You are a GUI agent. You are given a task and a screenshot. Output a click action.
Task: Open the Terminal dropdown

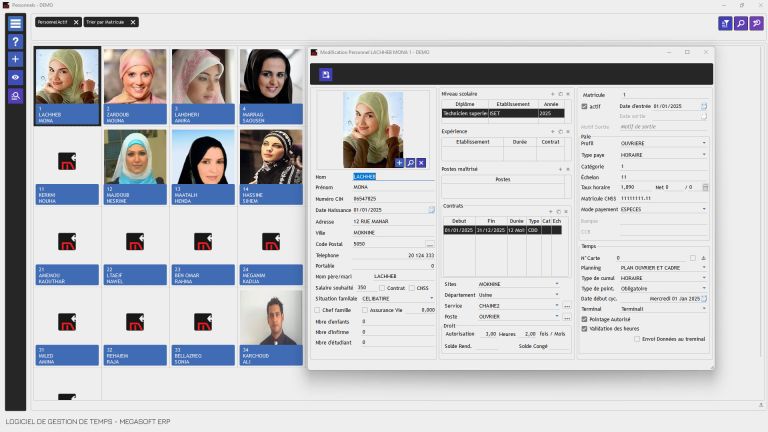tap(704, 309)
